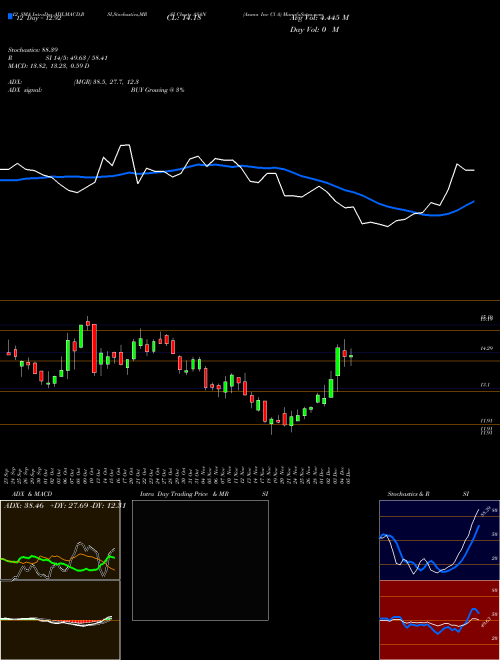
Task: Click the 'BUY Growing @ 3%' signal text
Action: [157, 90]
